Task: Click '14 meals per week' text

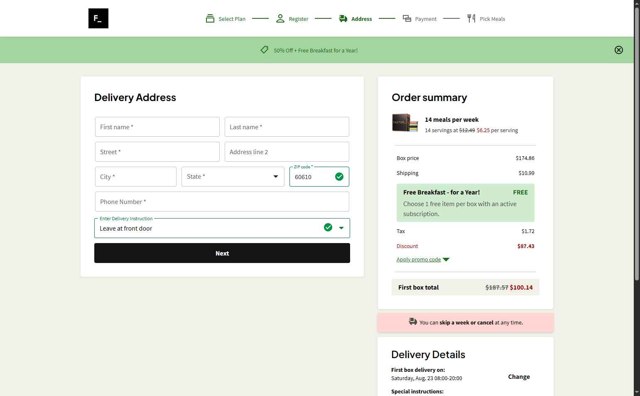Action: point(451,120)
